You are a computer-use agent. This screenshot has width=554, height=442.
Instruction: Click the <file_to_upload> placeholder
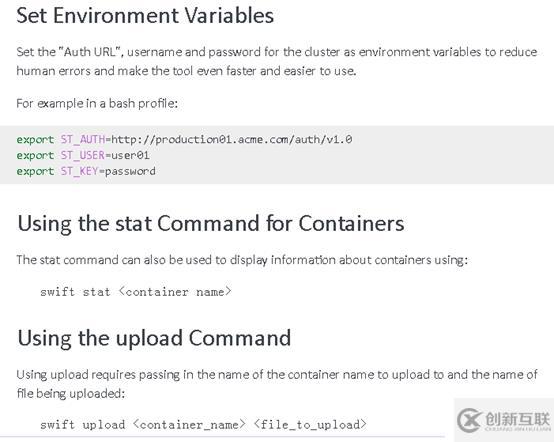click(310, 424)
